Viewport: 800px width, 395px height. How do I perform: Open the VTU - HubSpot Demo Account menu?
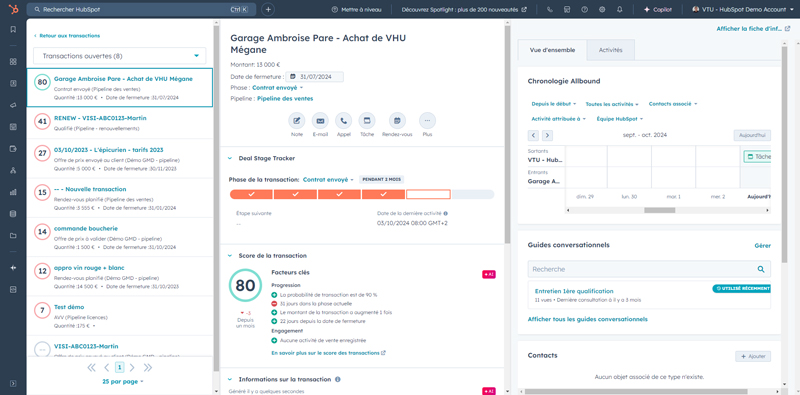pyautogui.click(x=743, y=9)
